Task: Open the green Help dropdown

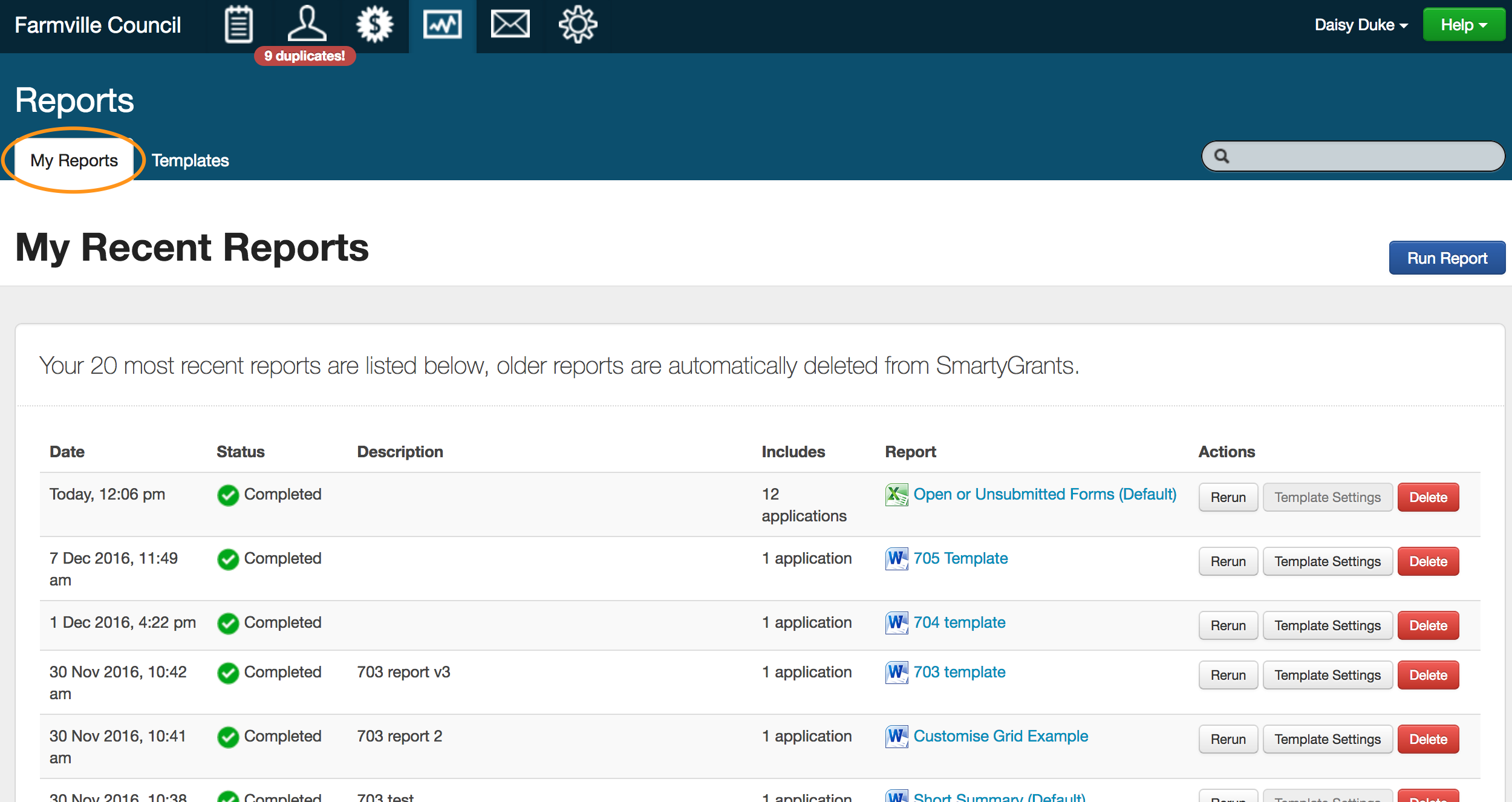Action: click(x=1463, y=25)
